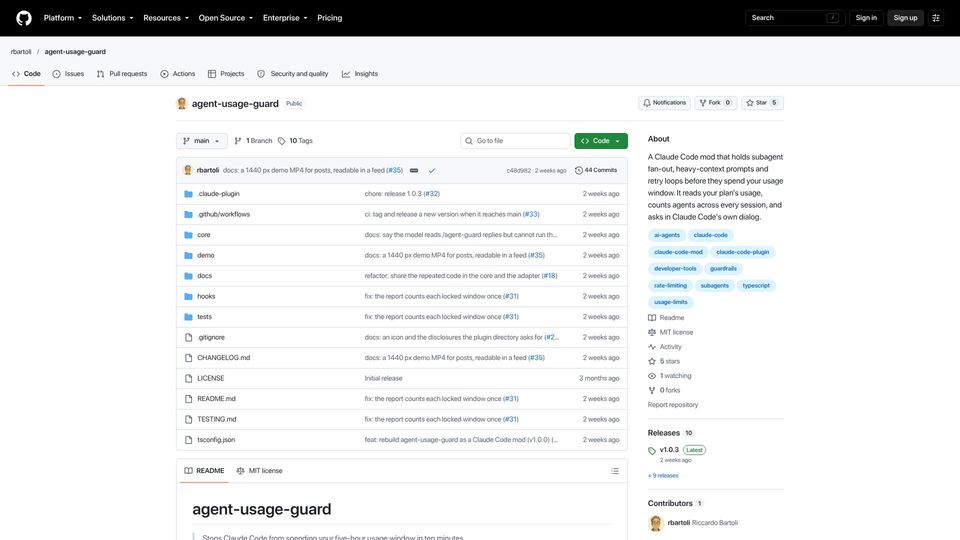Click the GitHub logo icon
Viewport: 960px width, 540px height.
[24, 18]
